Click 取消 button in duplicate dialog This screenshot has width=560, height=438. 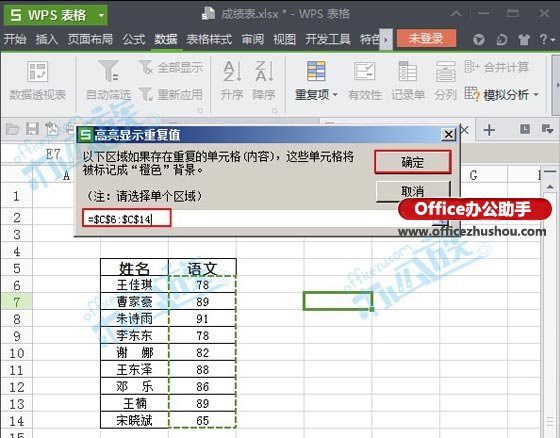pyautogui.click(x=412, y=191)
